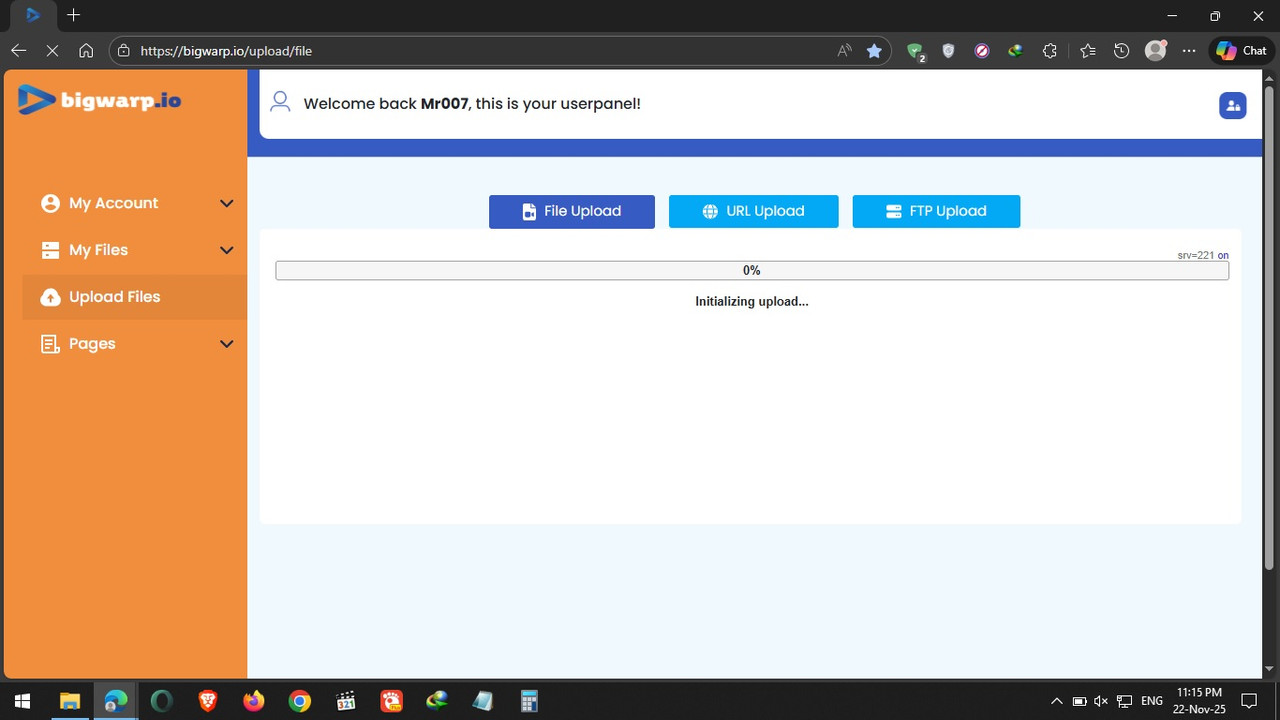Expand the My Files menu chevron
Viewport: 1280px width, 720px height.
(x=227, y=250)
